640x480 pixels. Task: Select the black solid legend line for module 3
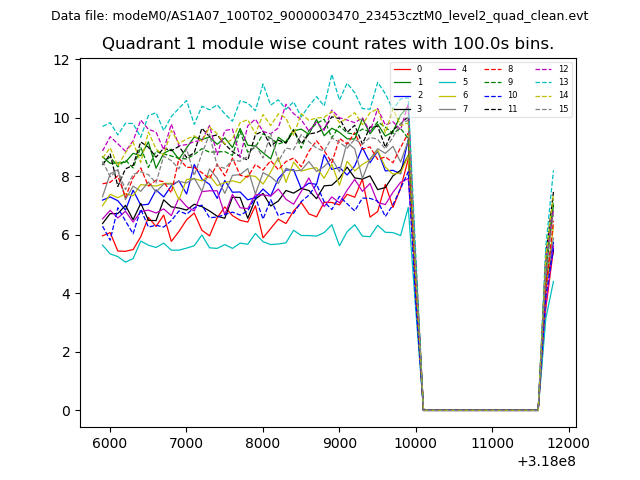pyautogui.click(x=402, y=109)
